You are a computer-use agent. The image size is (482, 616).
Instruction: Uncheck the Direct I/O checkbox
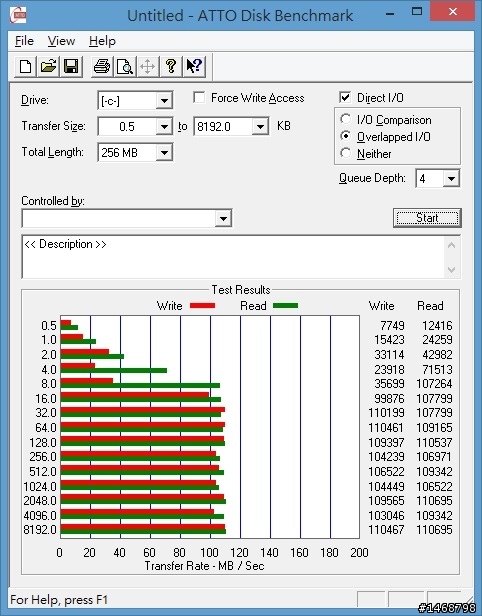(x=345, y=97)
